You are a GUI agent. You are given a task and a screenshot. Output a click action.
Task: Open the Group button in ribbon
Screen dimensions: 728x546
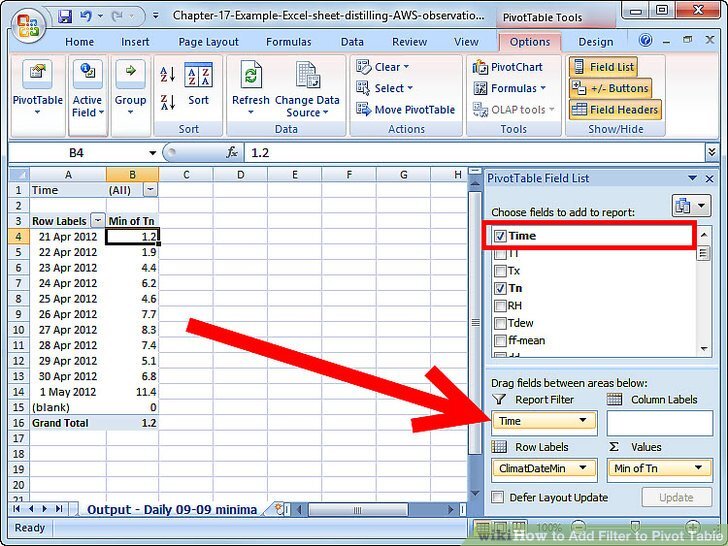pyautogui.click(x=130, y=95)
